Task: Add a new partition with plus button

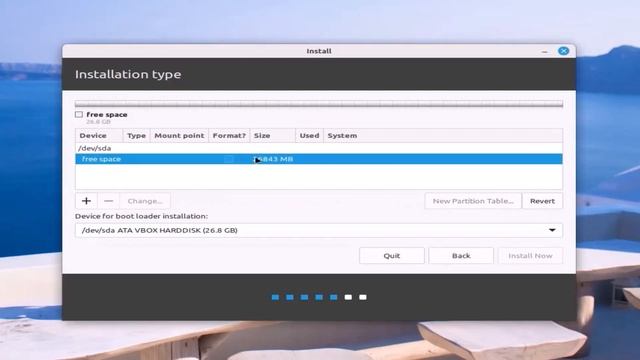Action: 86,201
